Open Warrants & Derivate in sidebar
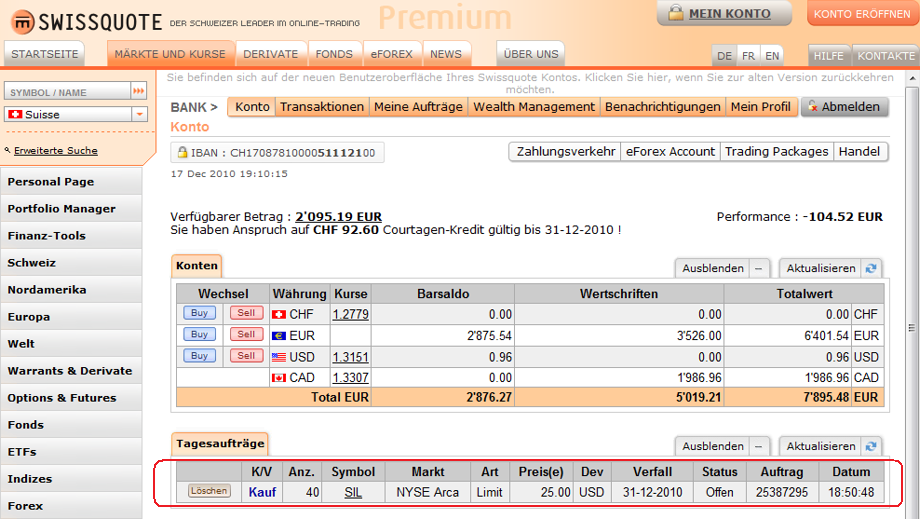Image resolution: width=920 pixels, height=519 pixels. pyautogui.click(x=71, y=371)
